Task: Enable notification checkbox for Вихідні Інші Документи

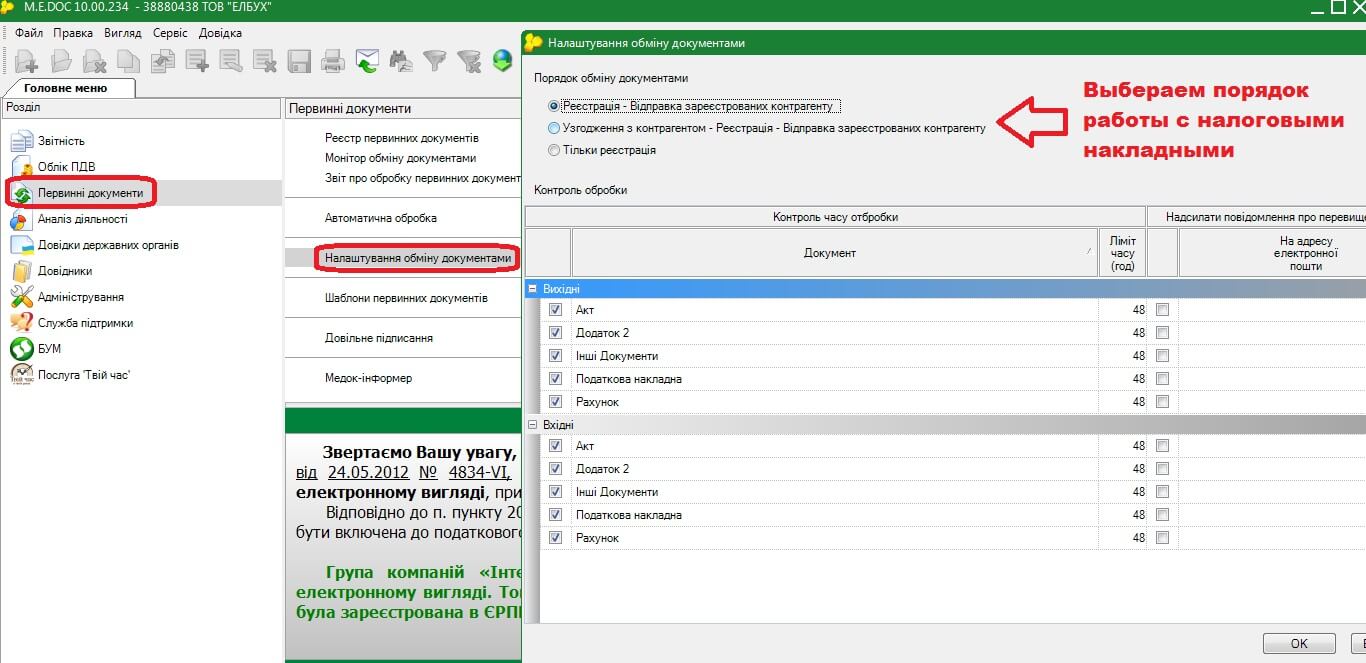Action: pos(1162,356)
